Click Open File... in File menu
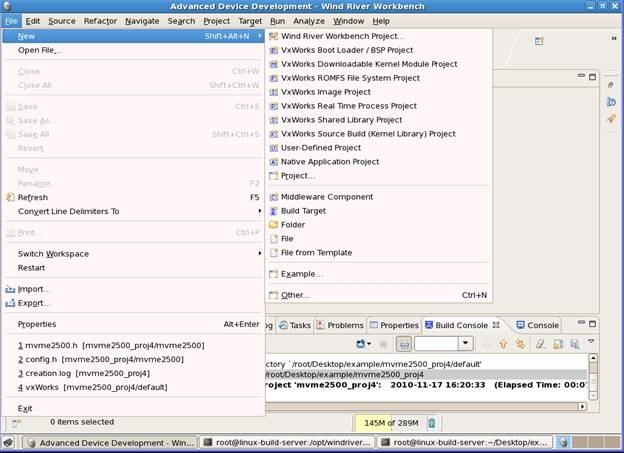Screen dimensions: 624x453 tap(133, 50)
